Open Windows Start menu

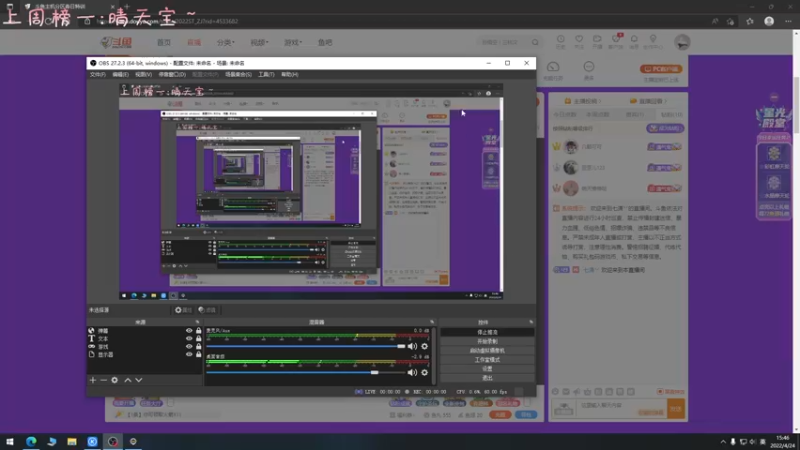(10, 441)
